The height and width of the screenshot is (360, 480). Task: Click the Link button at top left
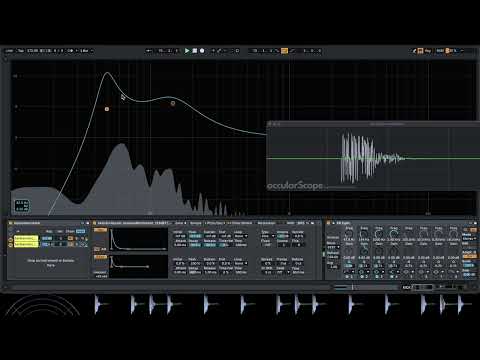pos(9,51)
